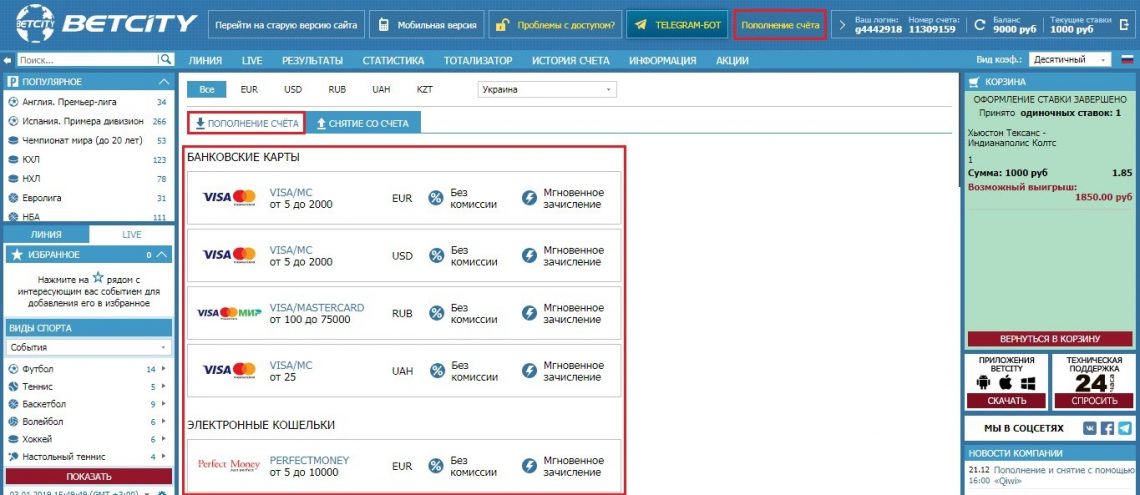This screenshot has height=495, width=1140.
Task: Click the search magnifier icon
Action: coord(166,60)
